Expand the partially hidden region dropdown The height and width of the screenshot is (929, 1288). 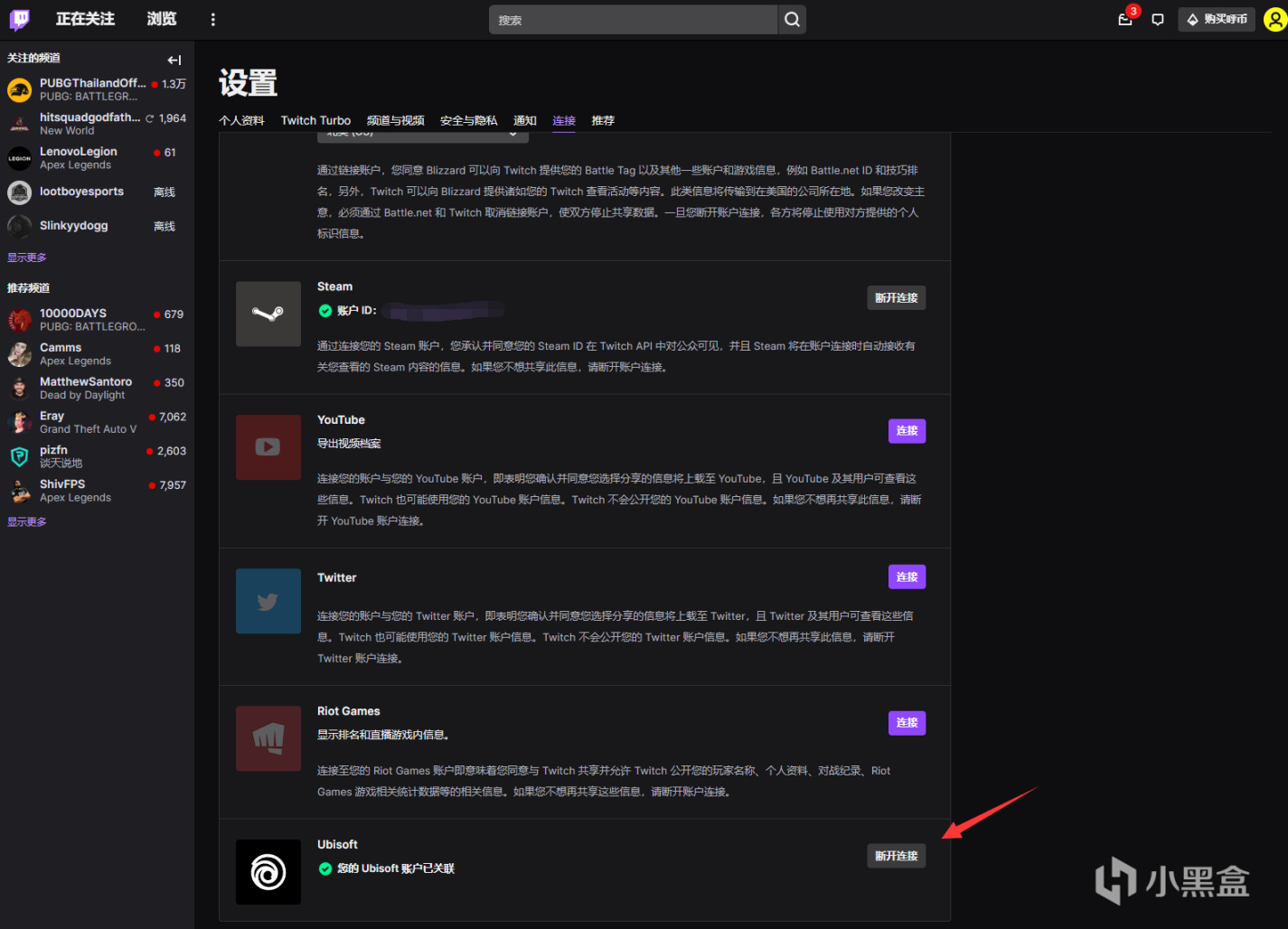[423, 136]
